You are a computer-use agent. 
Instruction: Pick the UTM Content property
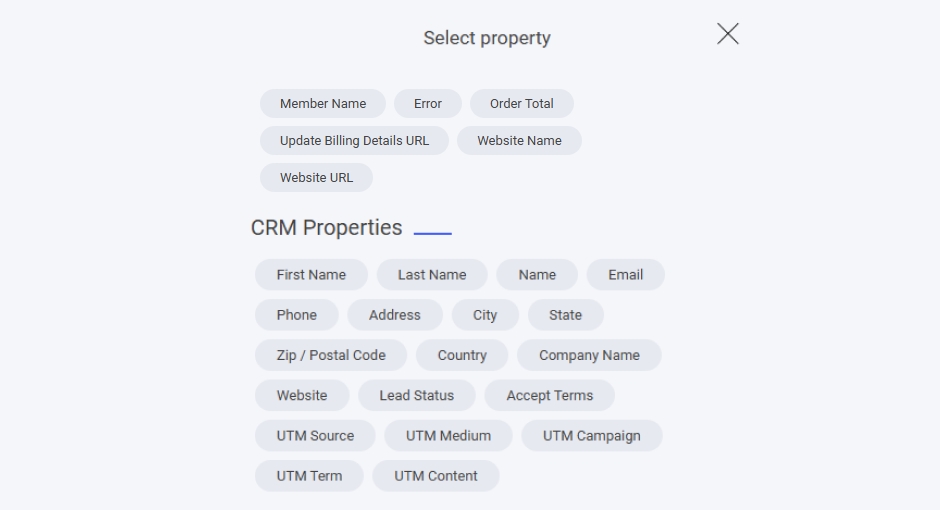point(435,476)
